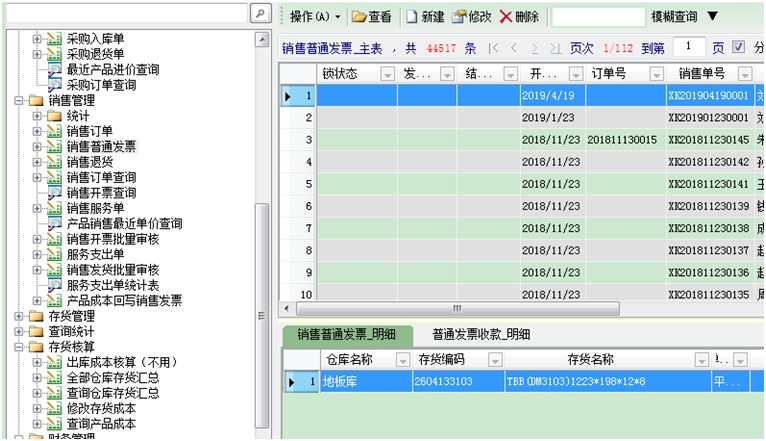Click the 模糊查询 fuzzy search button
Image resolution: width=766 pixels, height=441 pixels.
pos(674,17)
